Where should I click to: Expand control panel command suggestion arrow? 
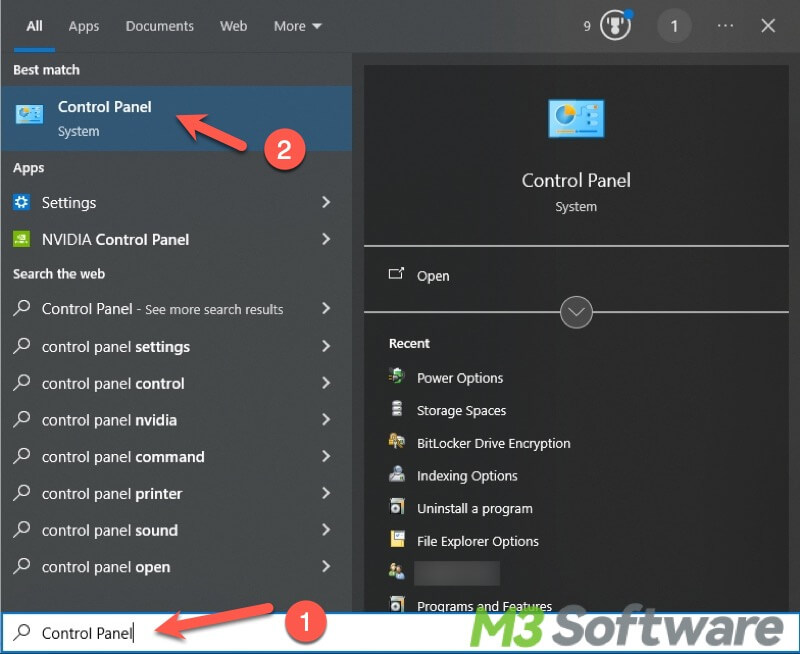[327, 457]
